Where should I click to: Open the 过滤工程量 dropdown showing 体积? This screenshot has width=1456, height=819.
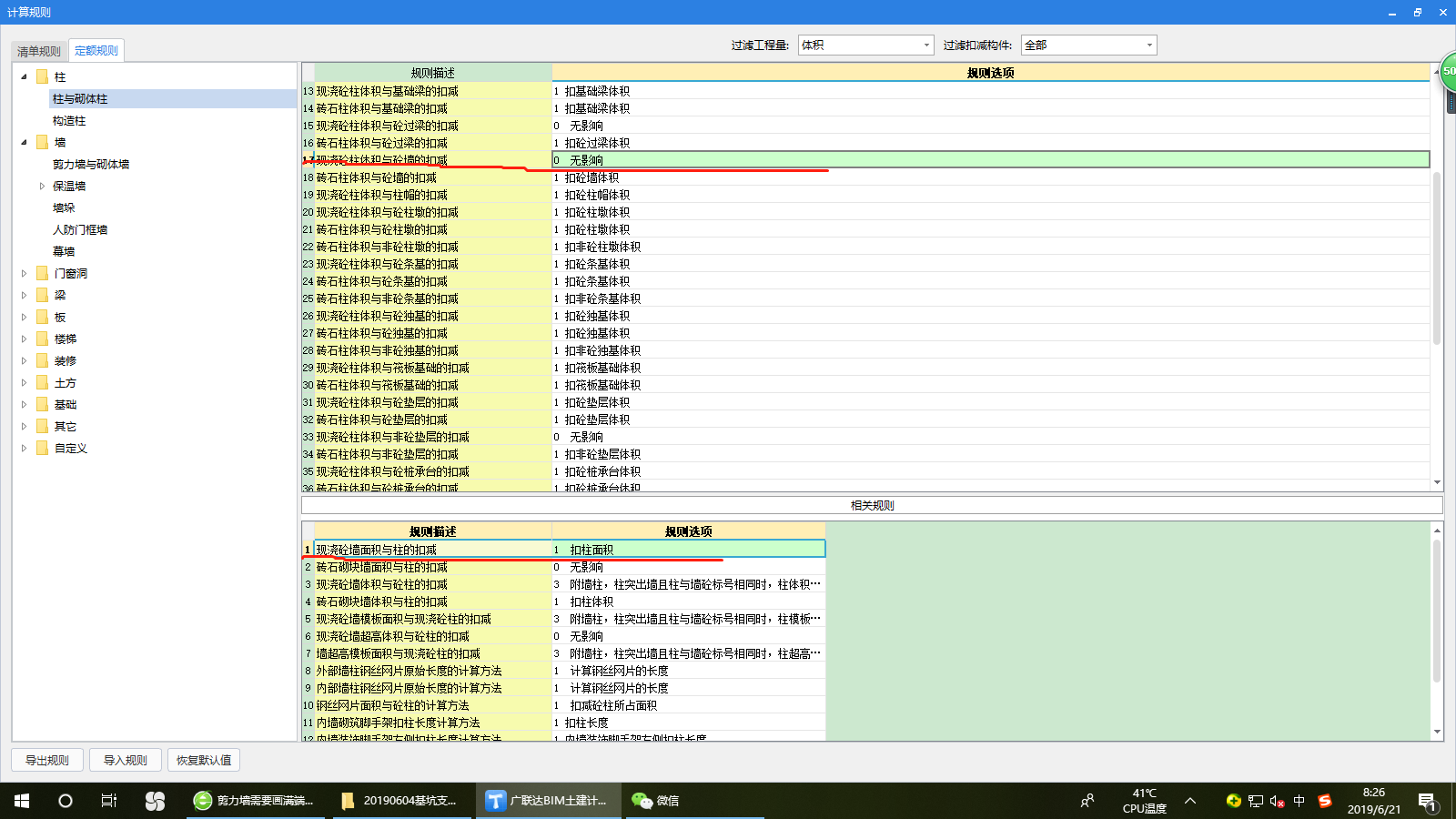865,45
